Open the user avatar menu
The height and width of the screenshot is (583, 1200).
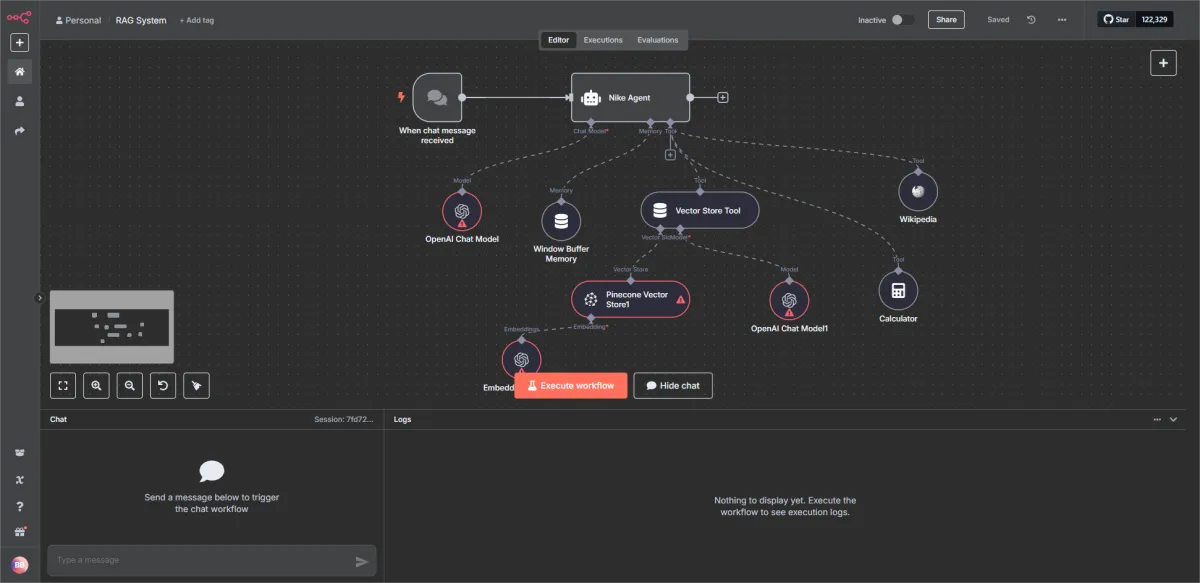(20, 564)
